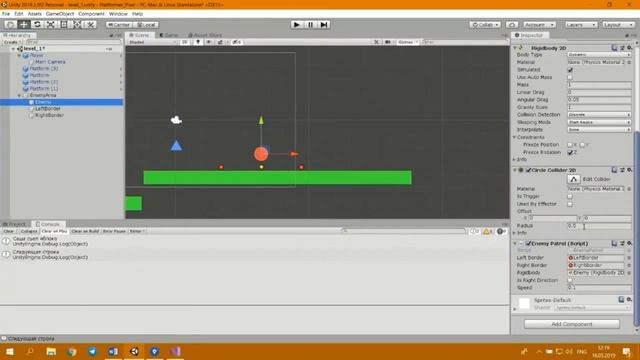
Task: Select the Rotate tool in toolbar
Action: coord(37,24)
